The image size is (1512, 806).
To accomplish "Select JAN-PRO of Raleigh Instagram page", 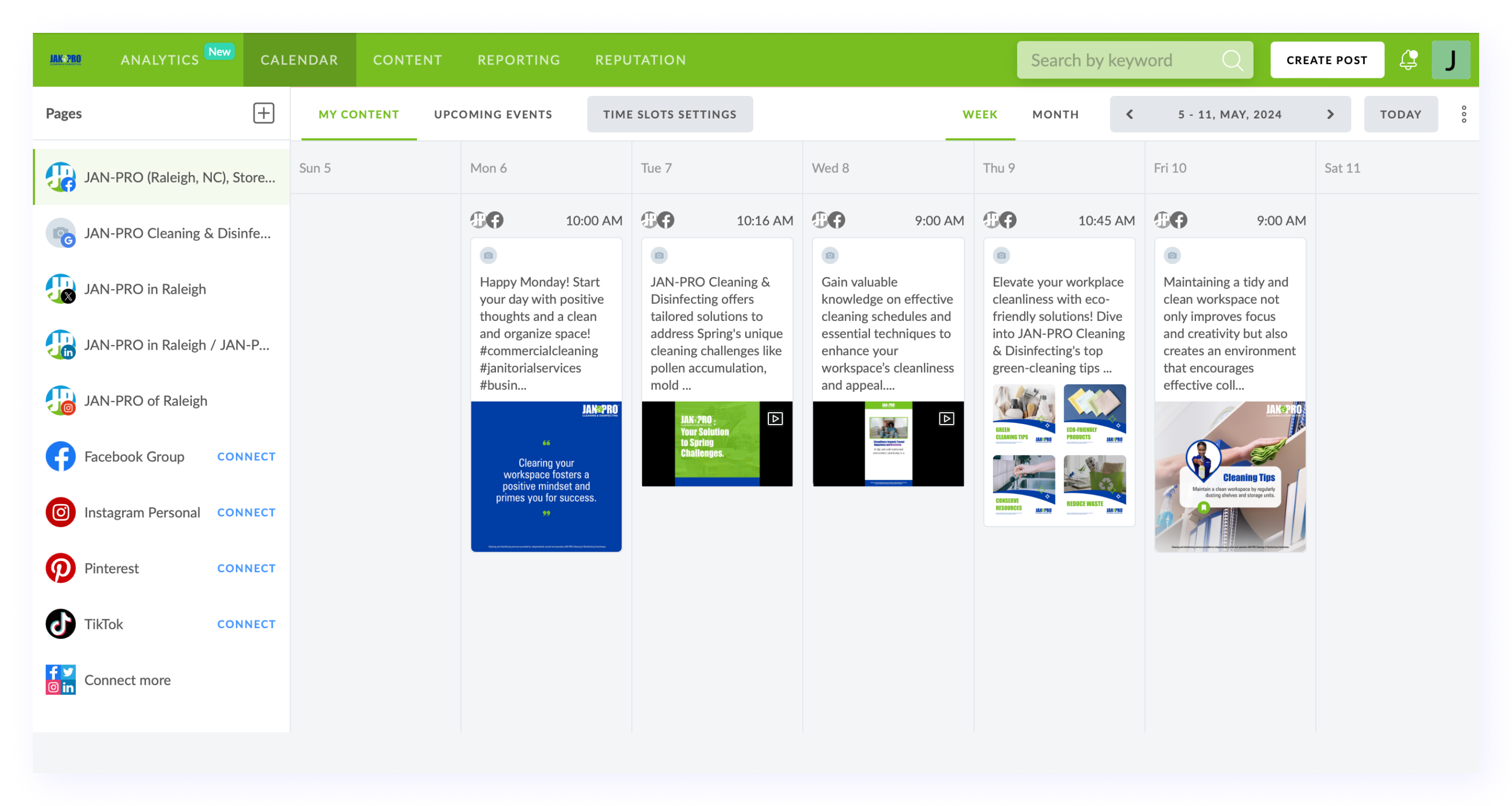I will tap(162, 400).
